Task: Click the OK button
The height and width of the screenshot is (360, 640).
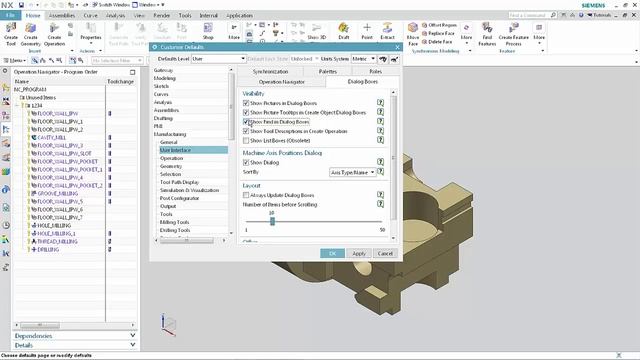Action: click(332, 253)
